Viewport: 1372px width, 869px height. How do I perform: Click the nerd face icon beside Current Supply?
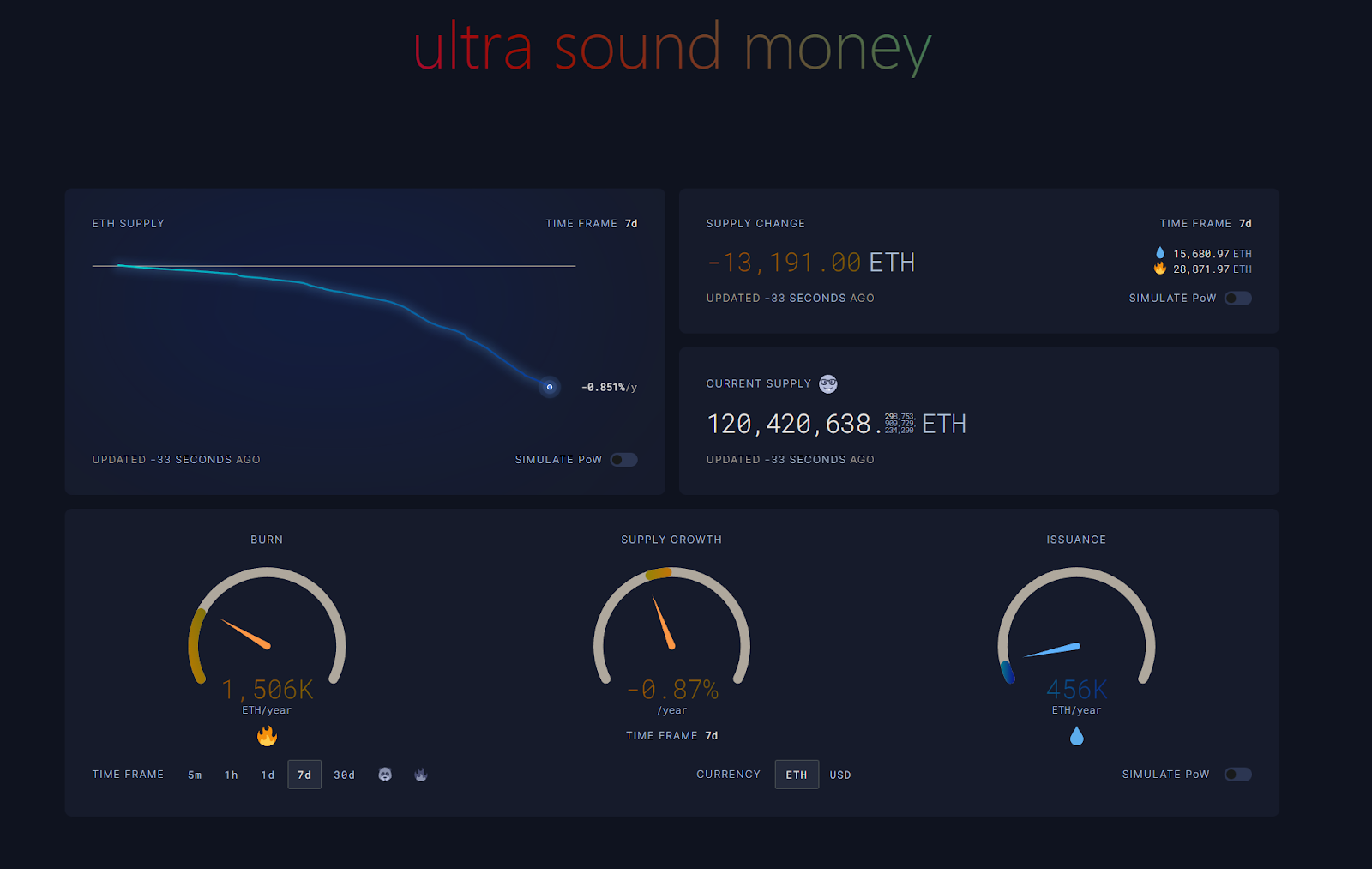(x=827, y=383)
